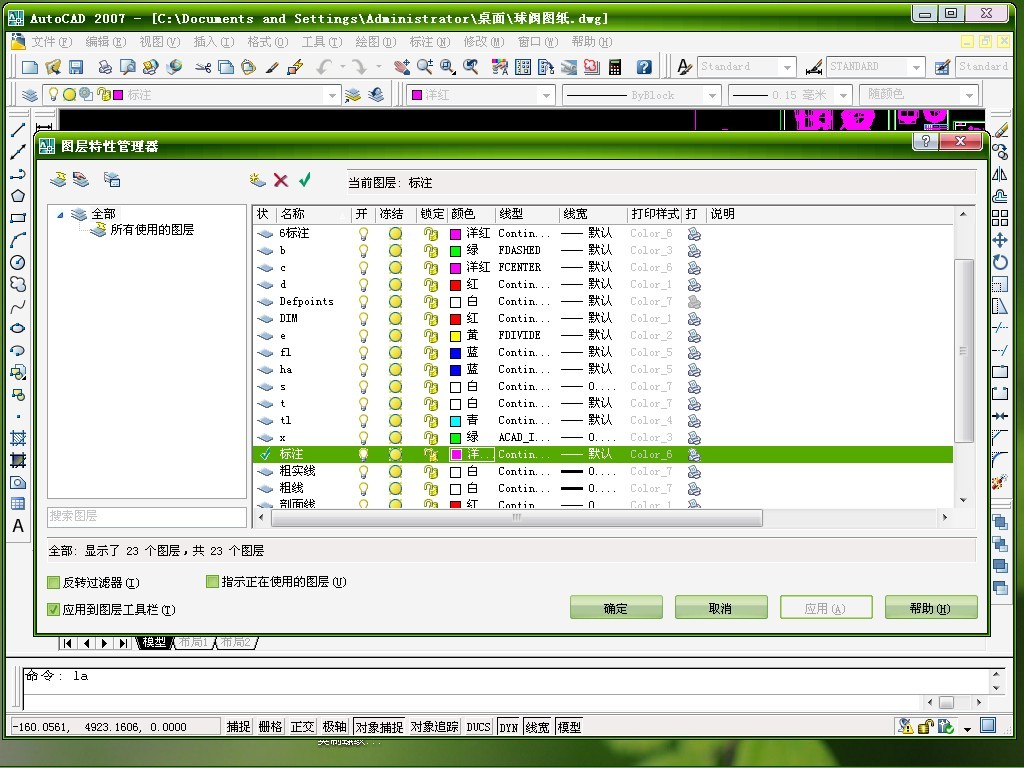The width and height of the screenshot is (1024, 768).
Task: Toggle freeze sun icon for layer c
Action: (x=395, y=268)
